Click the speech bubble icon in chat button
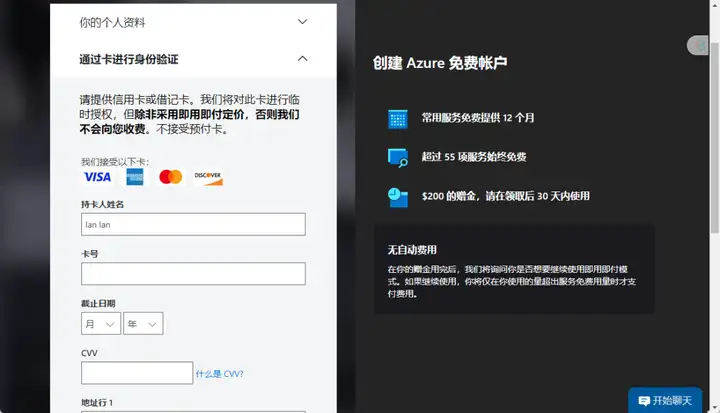720x413 pixels. pyautogui.click(x=644, y=401)
